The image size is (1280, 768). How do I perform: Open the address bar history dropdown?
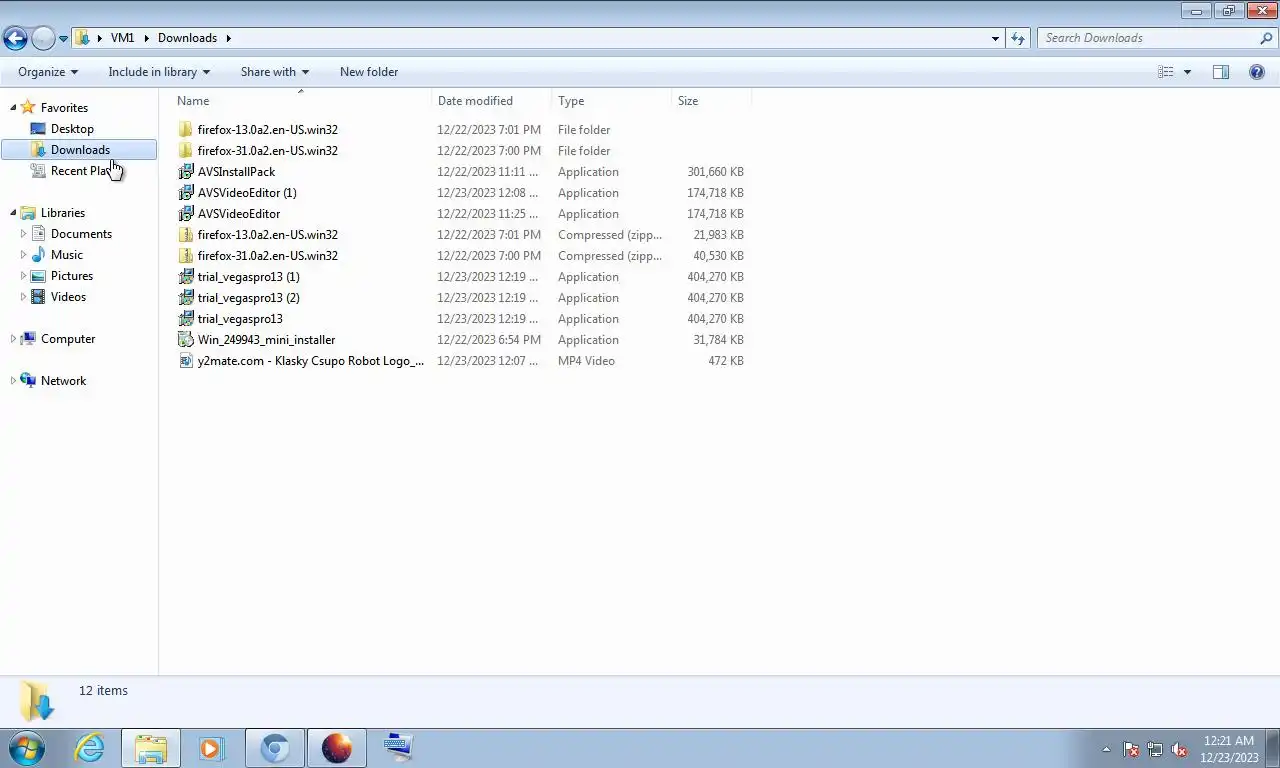995,38
